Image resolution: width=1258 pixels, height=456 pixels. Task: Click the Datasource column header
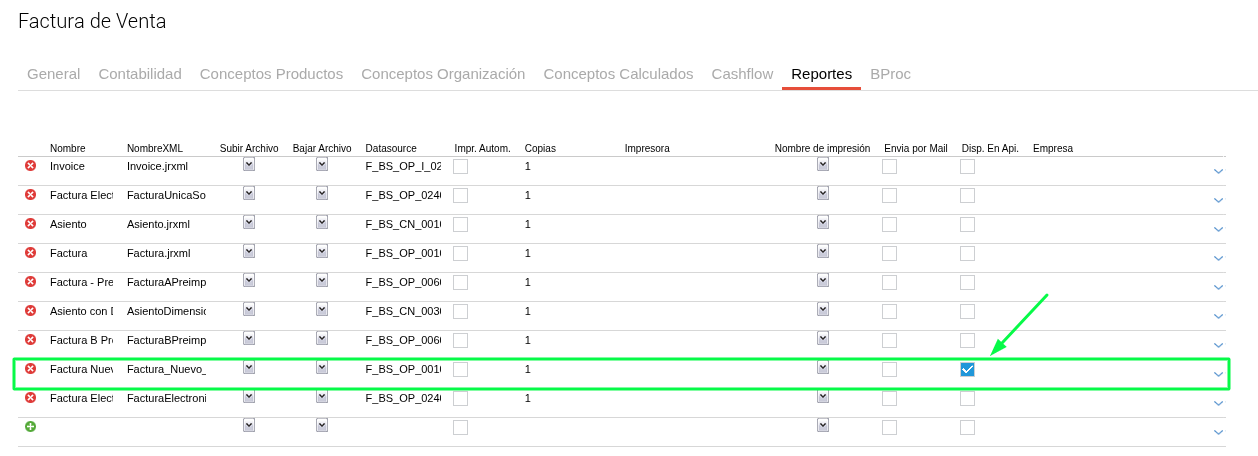pyautogui.click(x=391, y=148)
